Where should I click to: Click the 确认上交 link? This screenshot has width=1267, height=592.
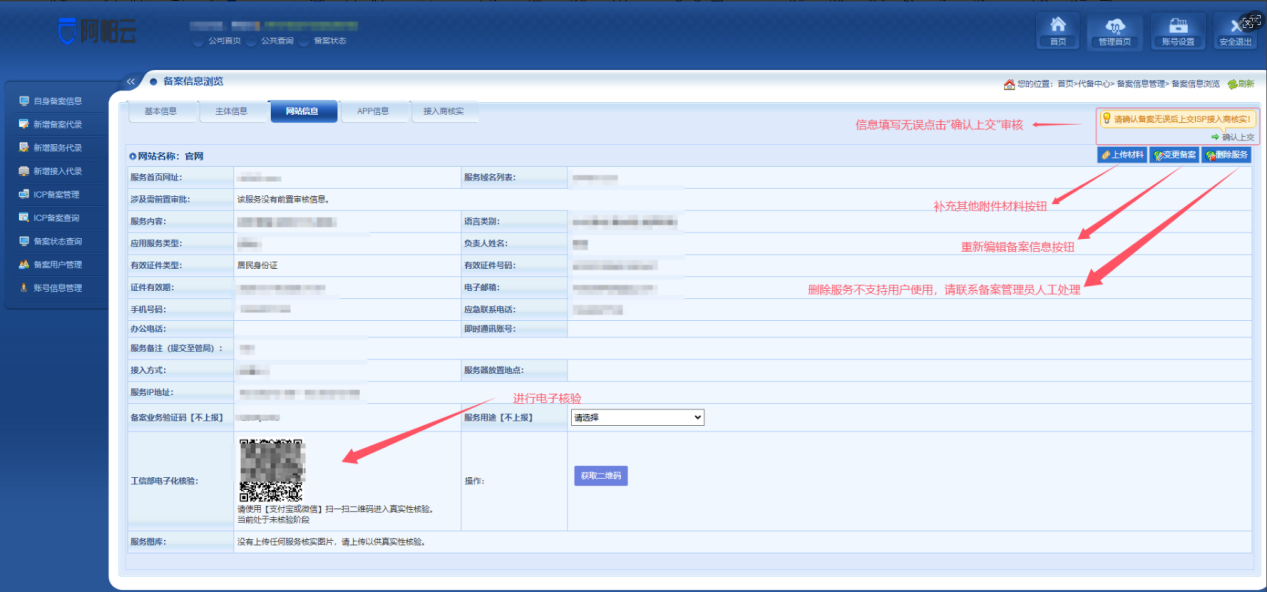[x=1237, y=137]
